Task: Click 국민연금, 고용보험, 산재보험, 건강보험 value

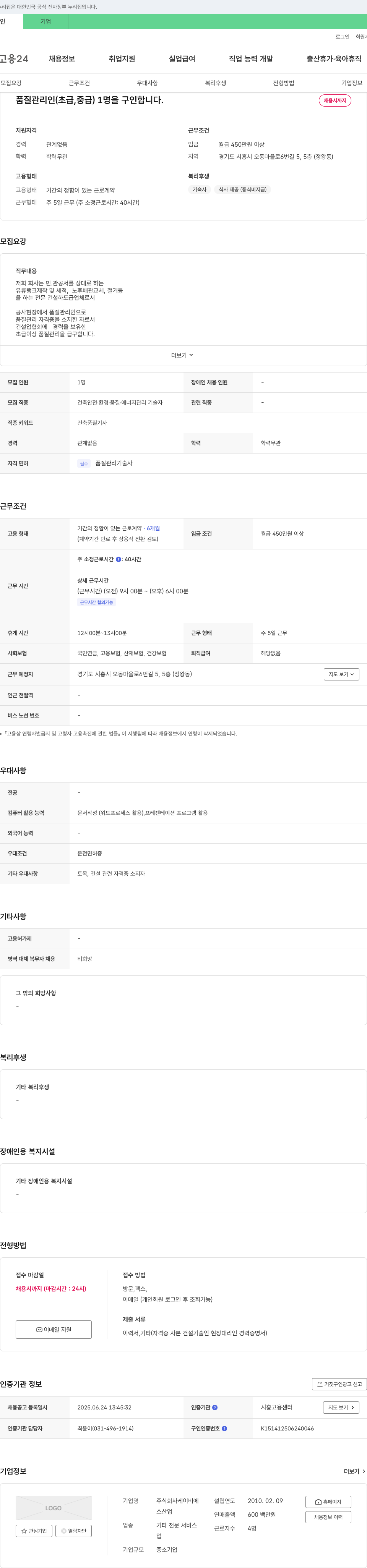Action: 122,653
